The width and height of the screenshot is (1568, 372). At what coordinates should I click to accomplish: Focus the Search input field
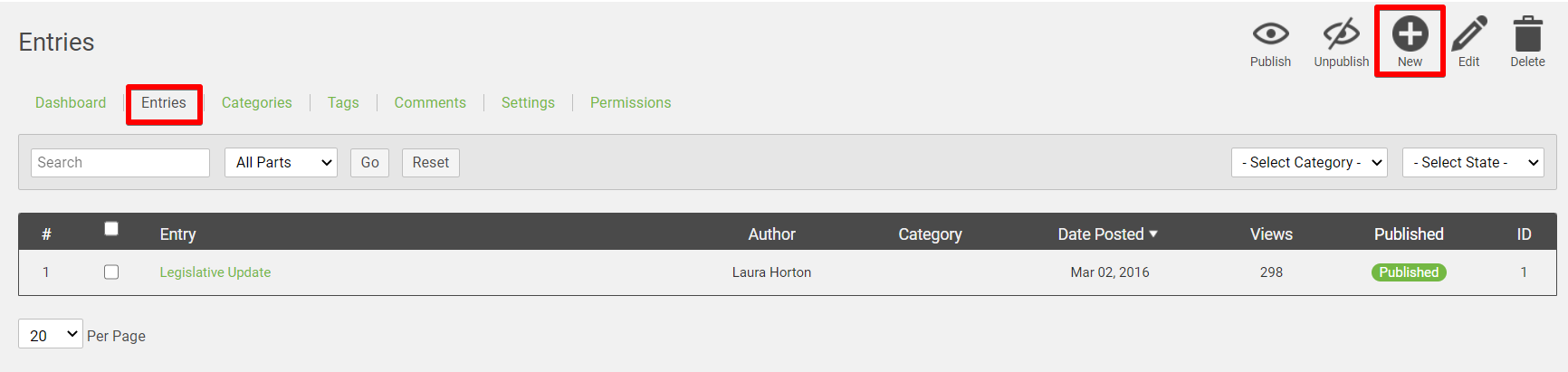pyautogui.click(x=120, y=163)
